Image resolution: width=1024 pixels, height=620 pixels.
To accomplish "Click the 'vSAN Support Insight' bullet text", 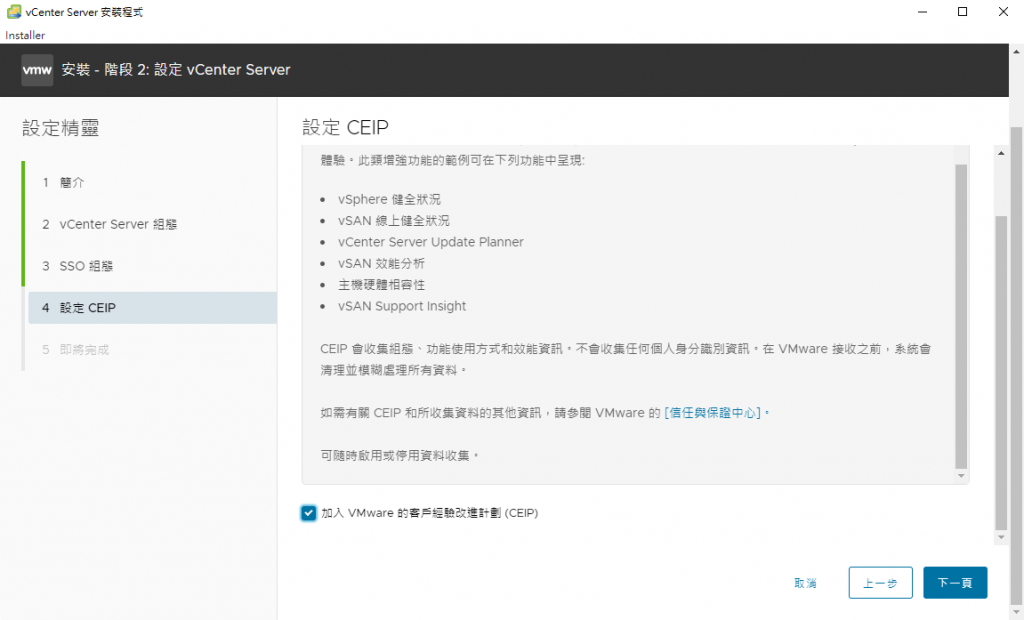I will [x=402, y=306].
